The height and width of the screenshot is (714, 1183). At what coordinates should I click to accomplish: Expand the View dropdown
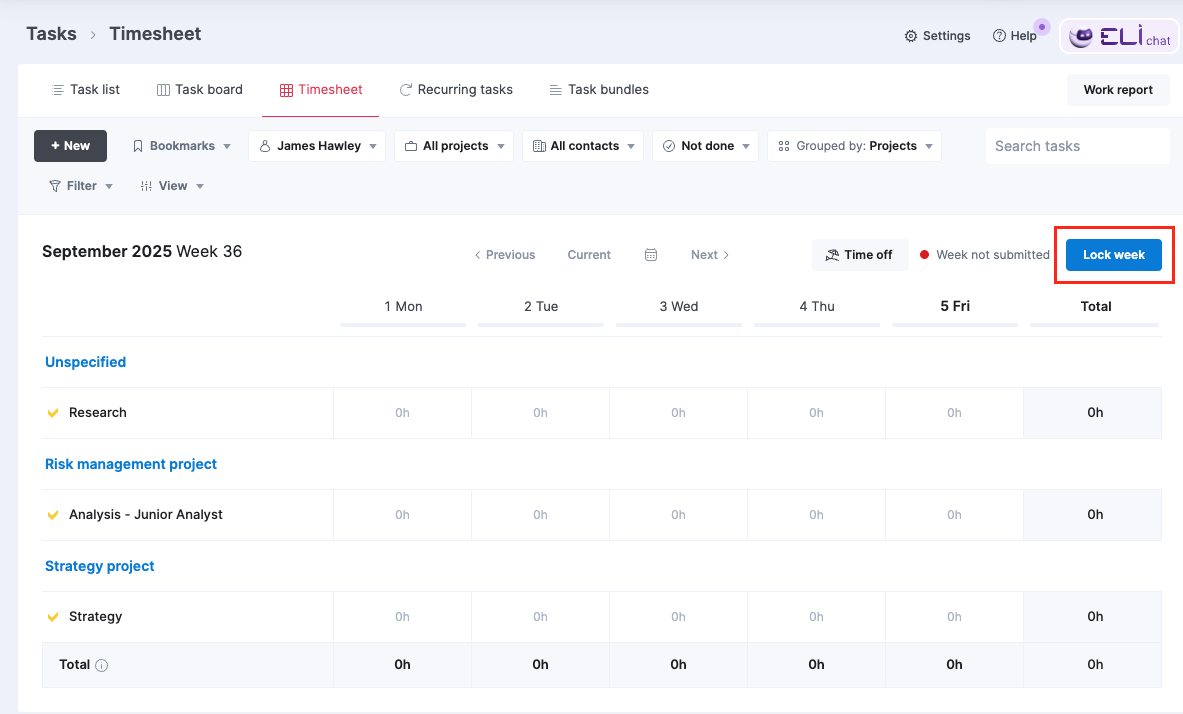172,186
